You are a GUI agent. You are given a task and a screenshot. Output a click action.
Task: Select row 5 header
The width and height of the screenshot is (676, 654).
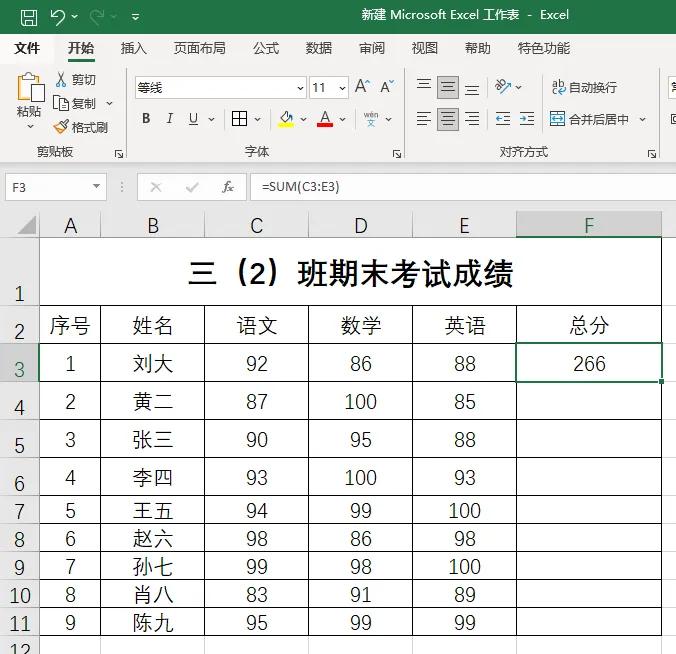[19, 439]
